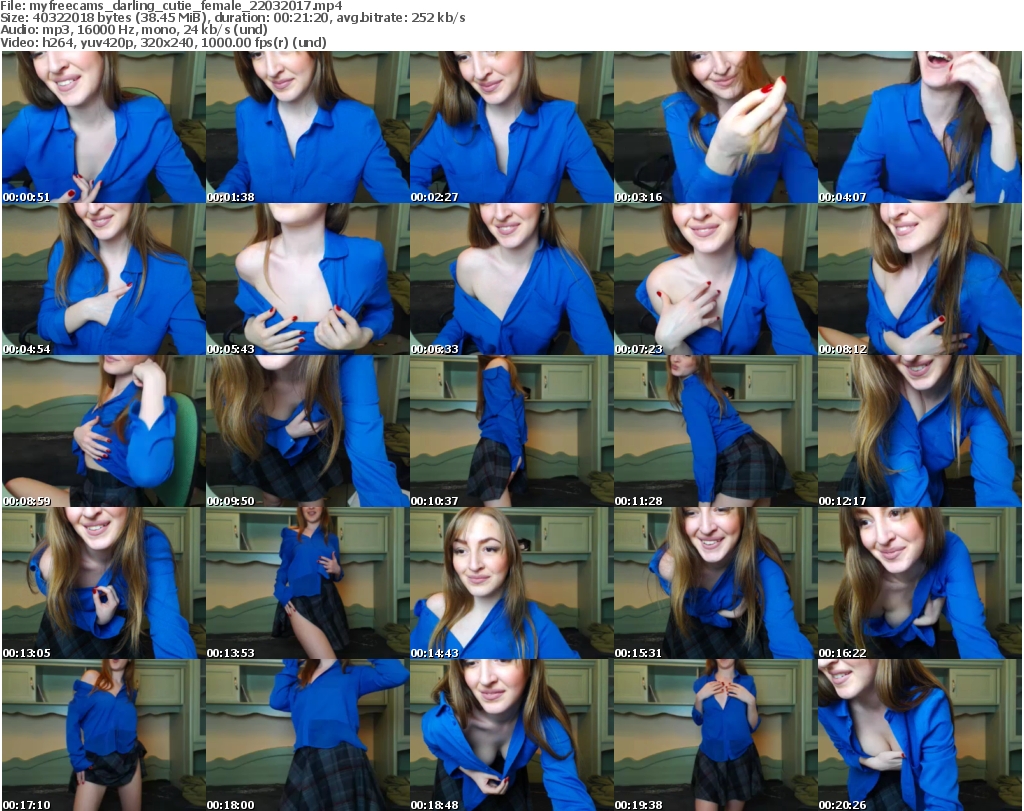
Task: Select the frame stamped 00:04:07
Action: [x=920, y=127]
